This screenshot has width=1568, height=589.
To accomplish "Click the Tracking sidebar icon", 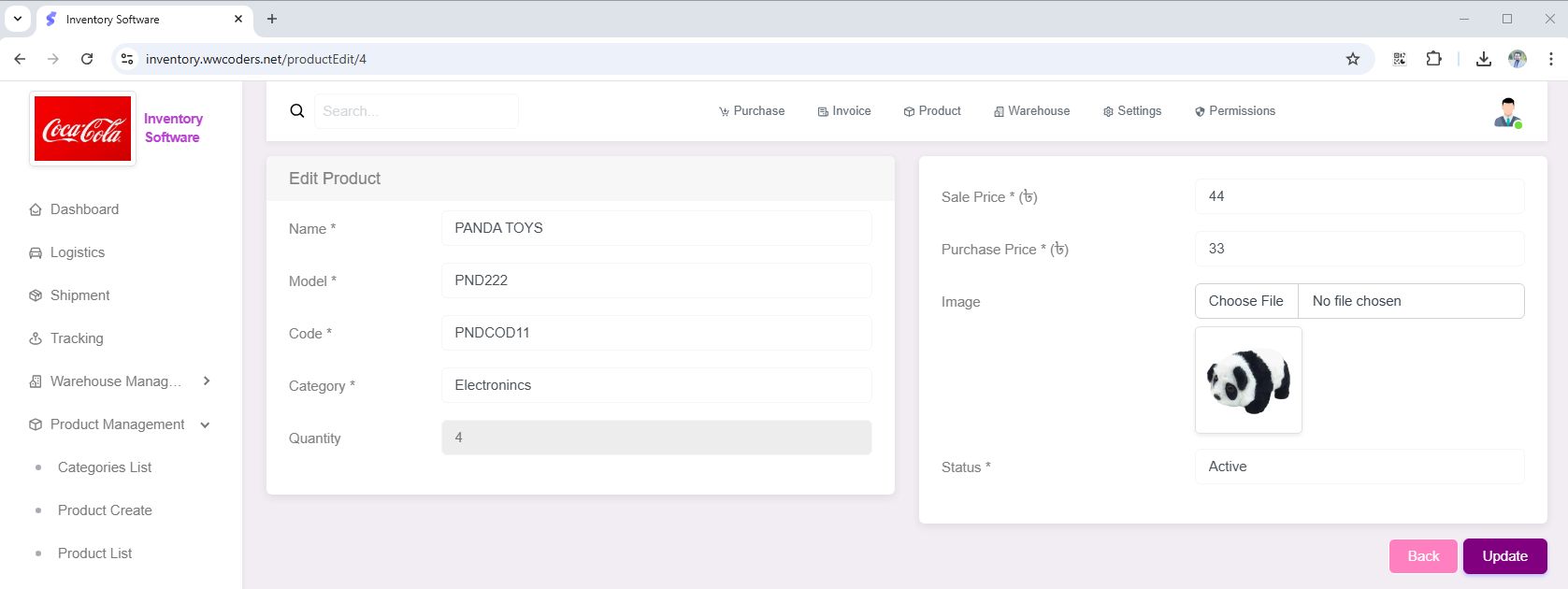I will click(x=36, y=339).
